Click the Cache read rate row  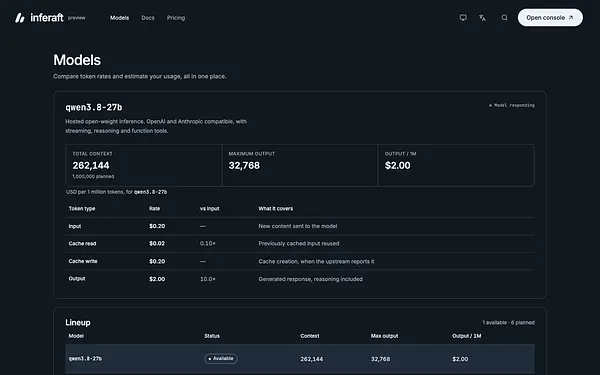[x=300, y=243]
